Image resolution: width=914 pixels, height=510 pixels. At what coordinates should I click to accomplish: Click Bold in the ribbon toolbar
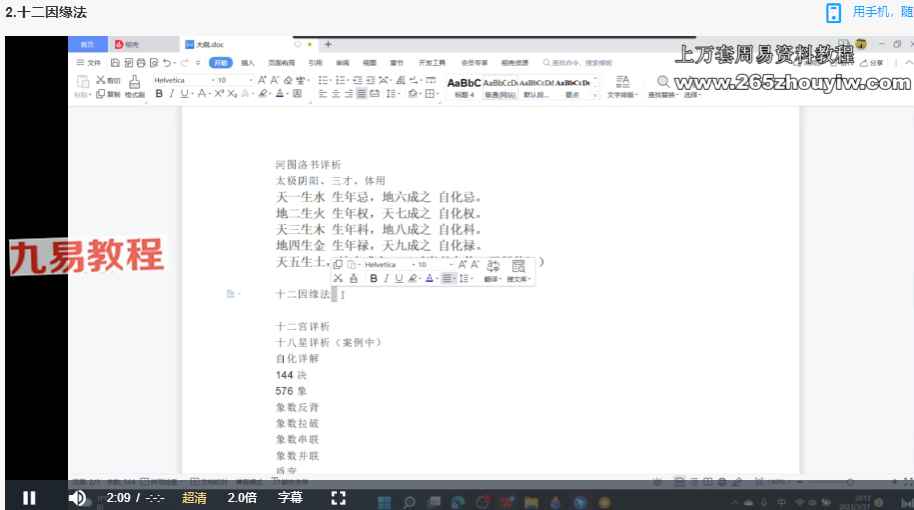pos(159,94)
